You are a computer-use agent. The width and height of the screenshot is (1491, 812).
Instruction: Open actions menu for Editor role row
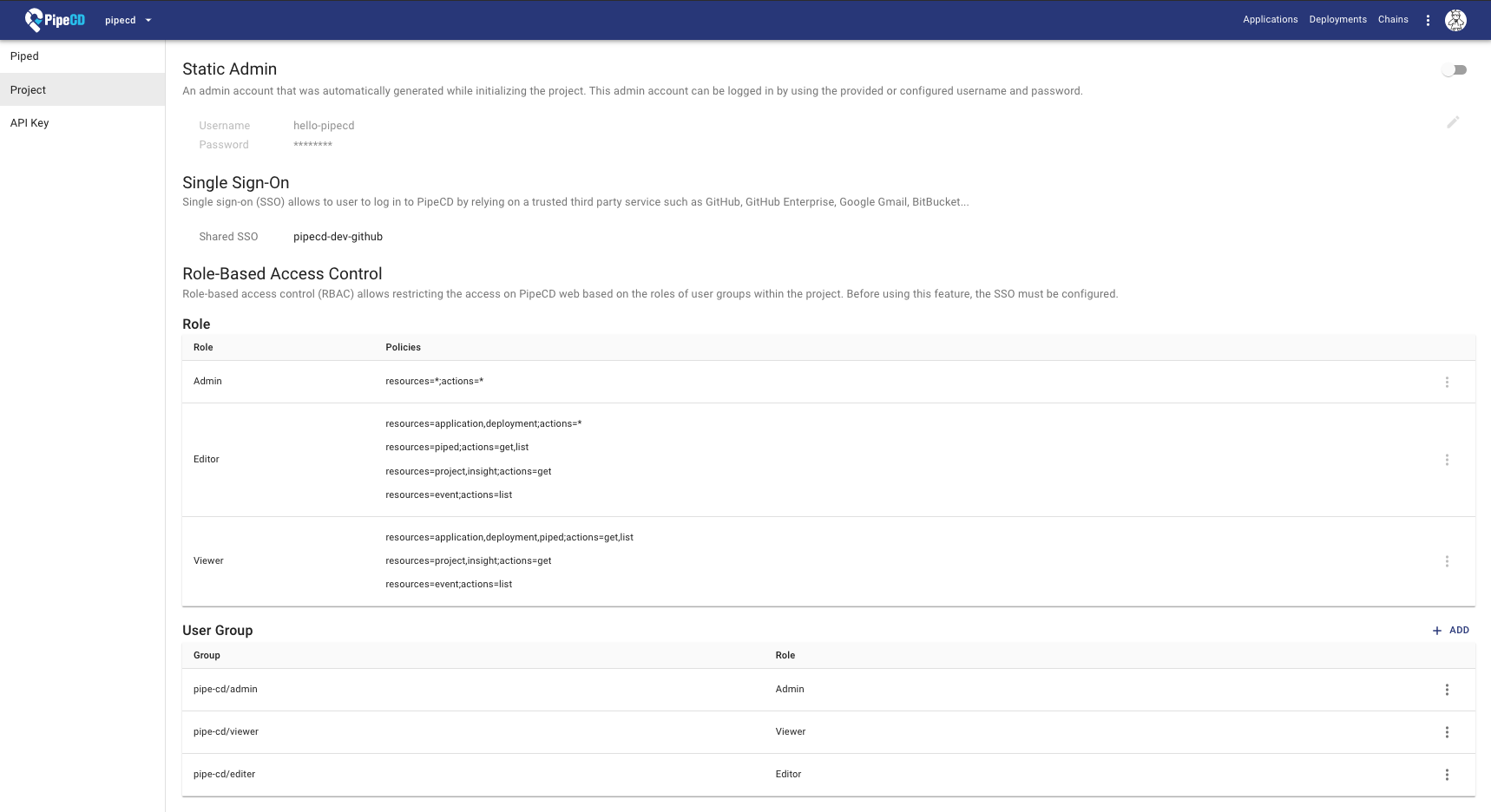[1447, 460]
